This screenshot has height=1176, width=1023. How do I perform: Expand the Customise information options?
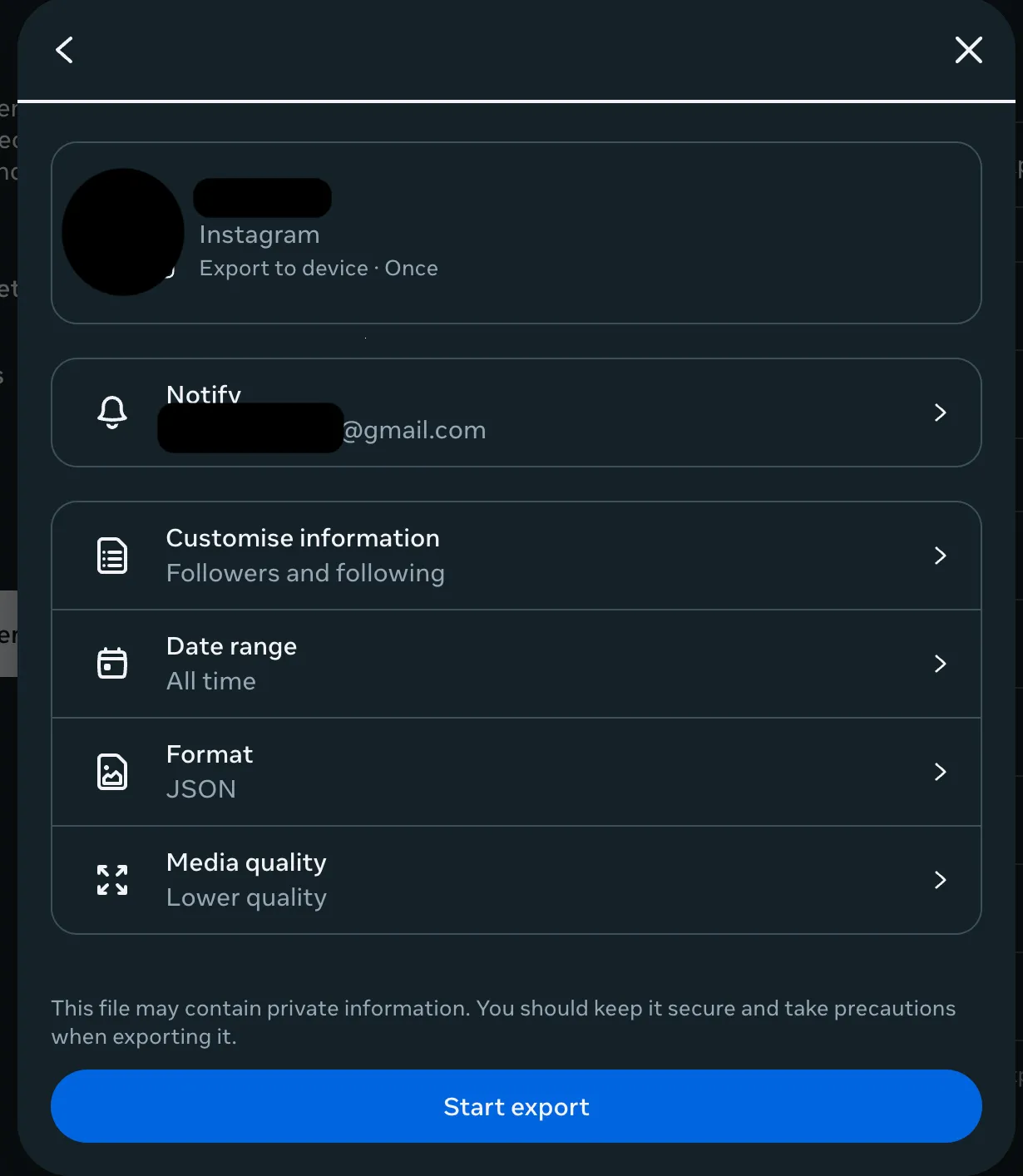(941, 555)
